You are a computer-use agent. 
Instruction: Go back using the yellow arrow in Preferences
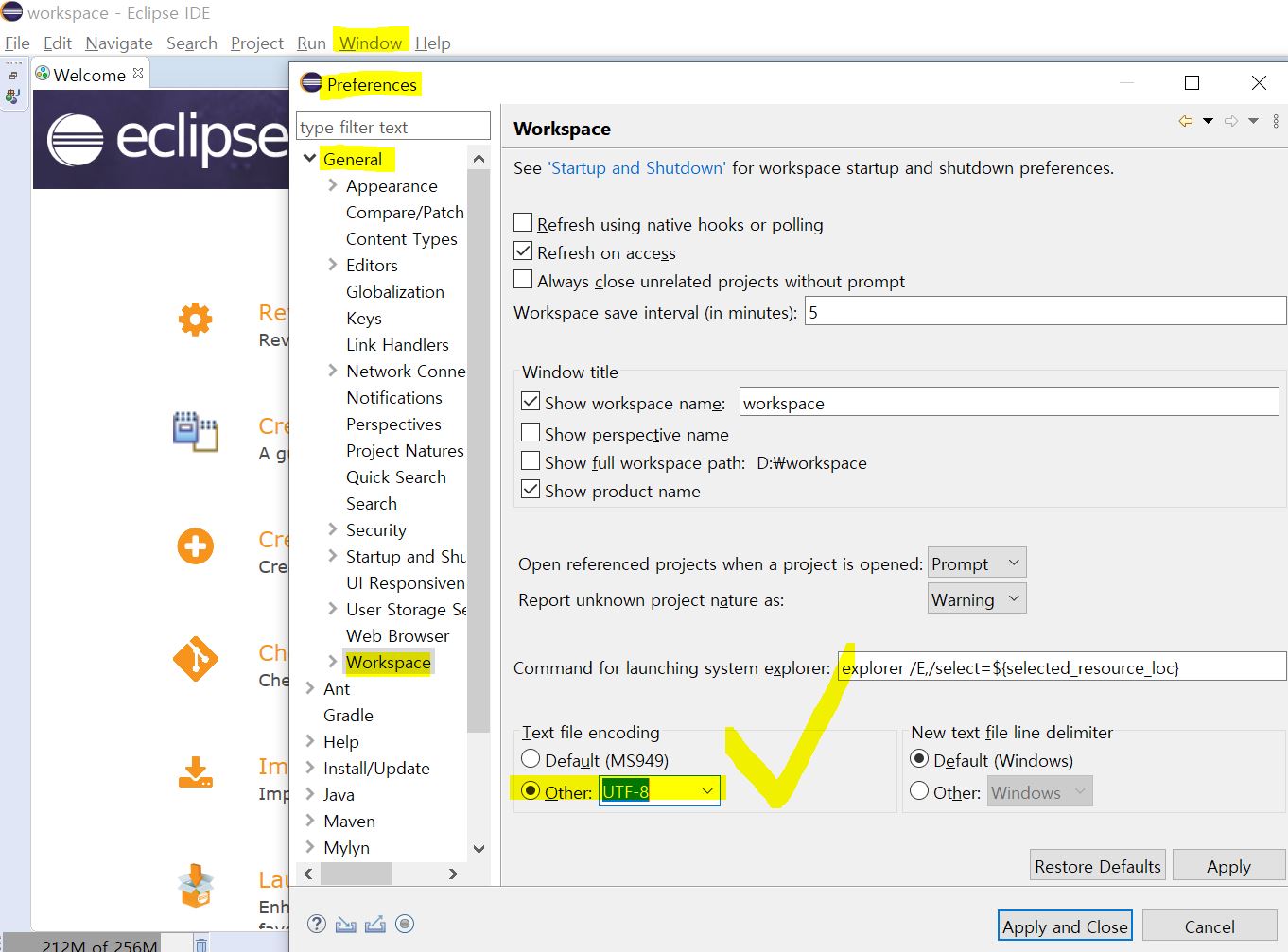pos(1185,121)
